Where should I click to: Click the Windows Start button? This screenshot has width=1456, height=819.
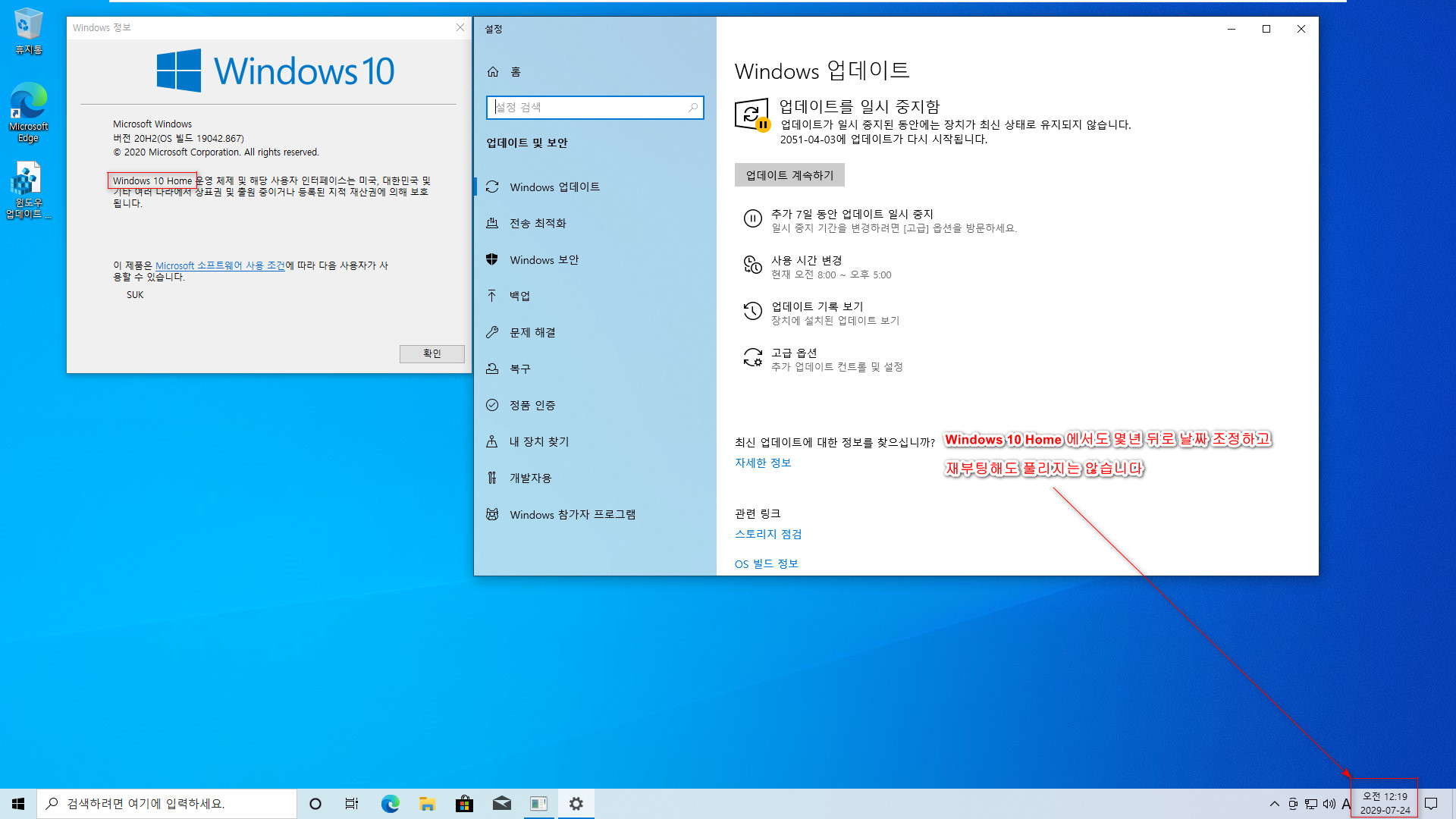click(x=18, y=804)
